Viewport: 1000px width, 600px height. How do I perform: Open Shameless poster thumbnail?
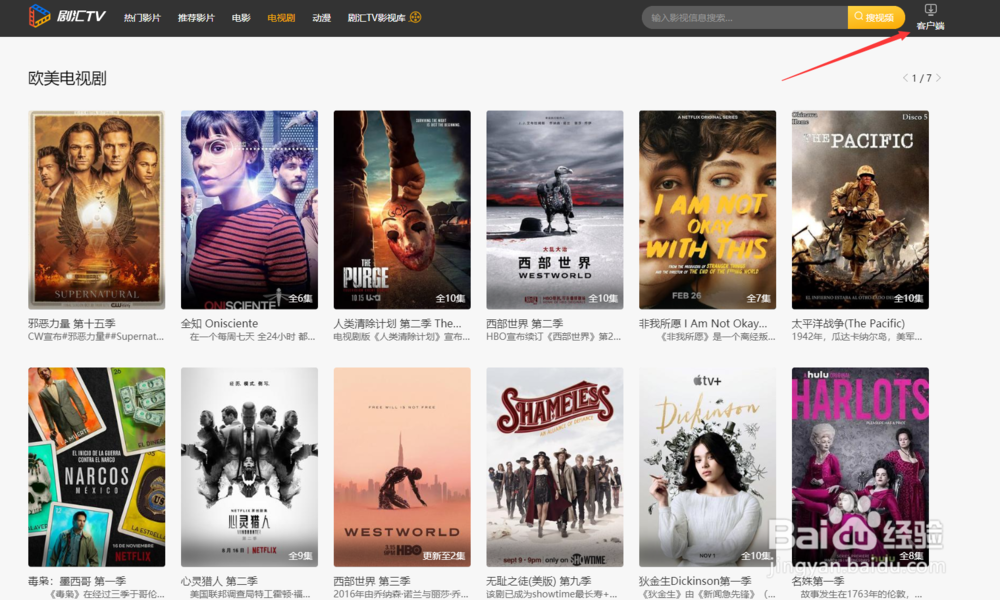click(x=555, y=467)
